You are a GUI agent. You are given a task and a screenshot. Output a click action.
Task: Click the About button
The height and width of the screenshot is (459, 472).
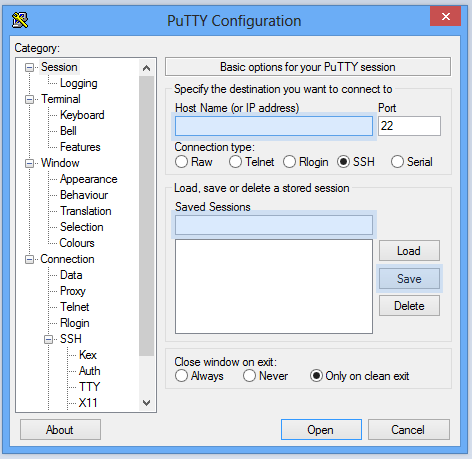click(x=60, y=430)
